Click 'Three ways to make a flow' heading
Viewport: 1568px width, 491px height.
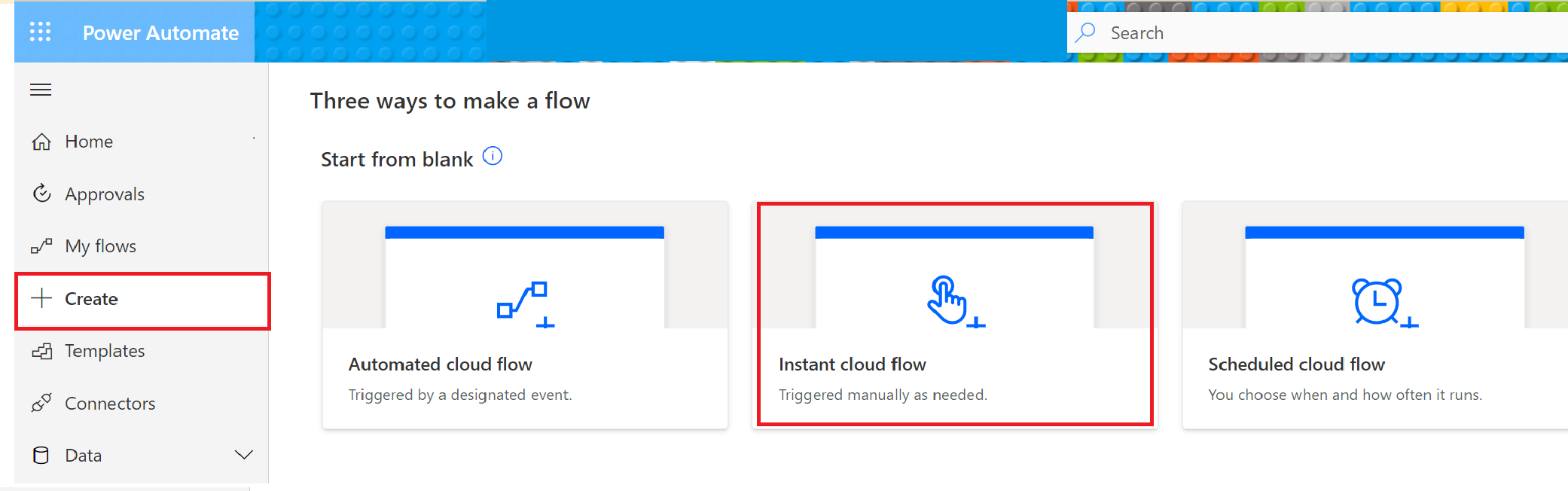click(x=450, y=101)
